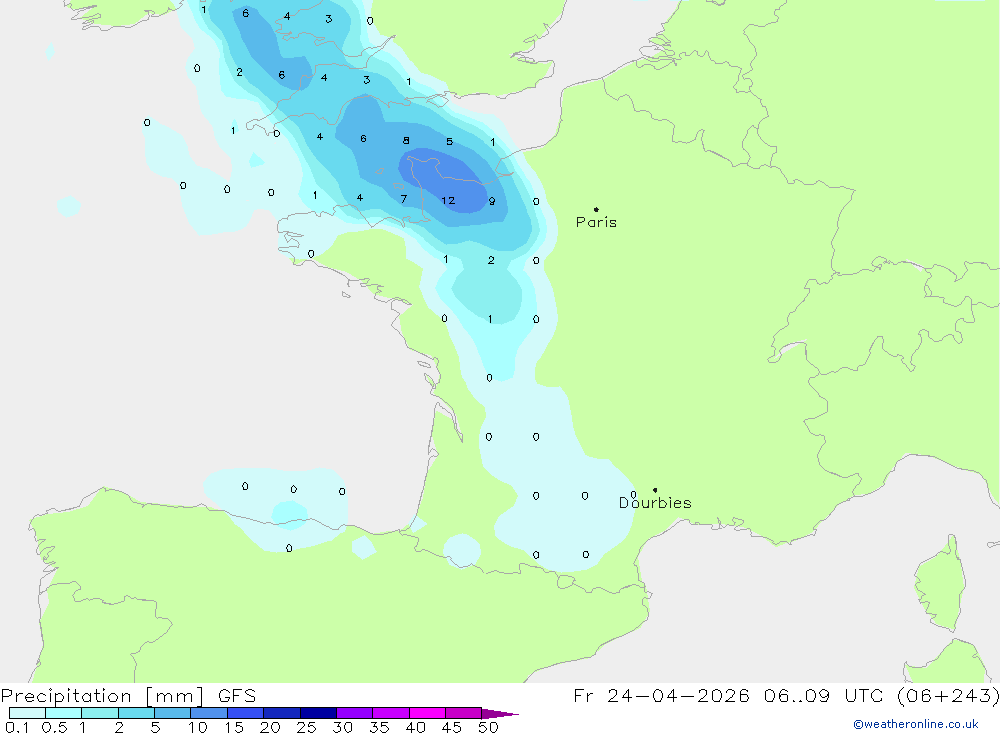Click the 5–10 mm legend color swatch

click(x=173, y=713)
